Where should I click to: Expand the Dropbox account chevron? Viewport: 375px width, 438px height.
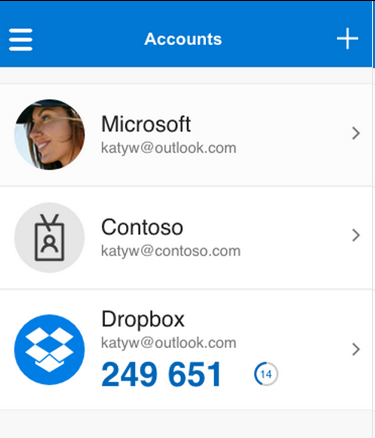(356, 349)
